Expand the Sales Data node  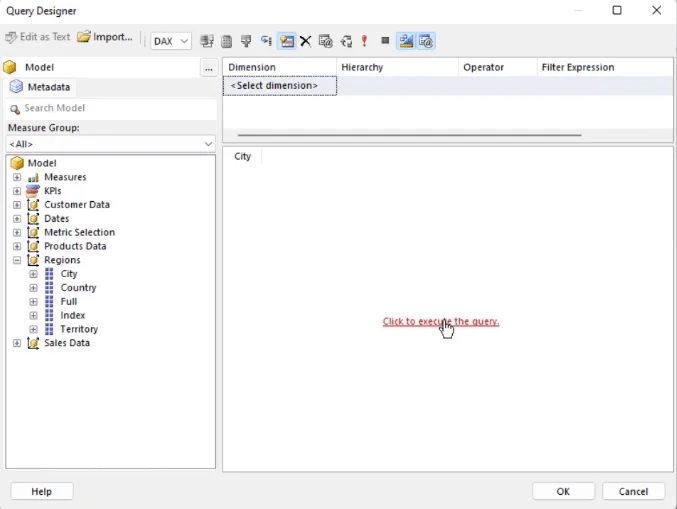(x=17, y=343)
